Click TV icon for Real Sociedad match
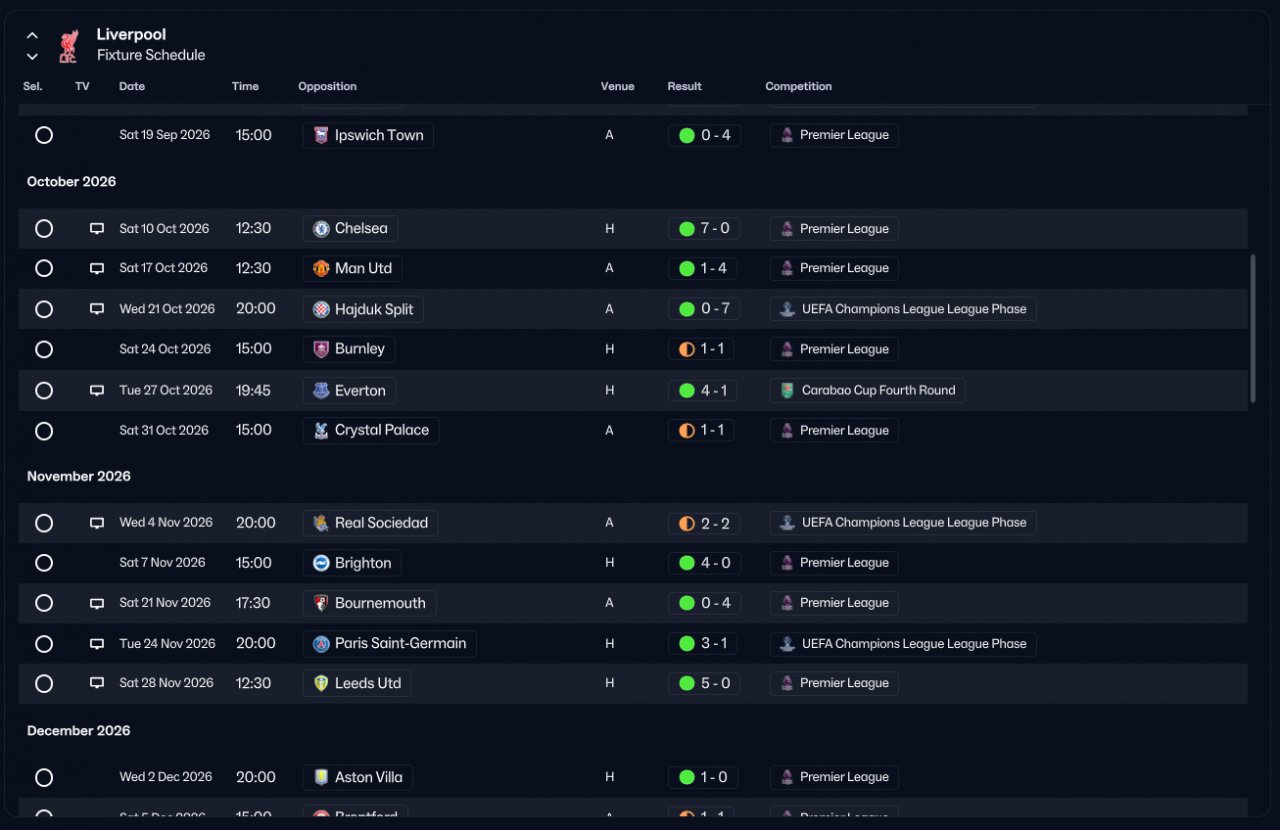This screenshot has height=830, width=1280. (x=97, y=523)
